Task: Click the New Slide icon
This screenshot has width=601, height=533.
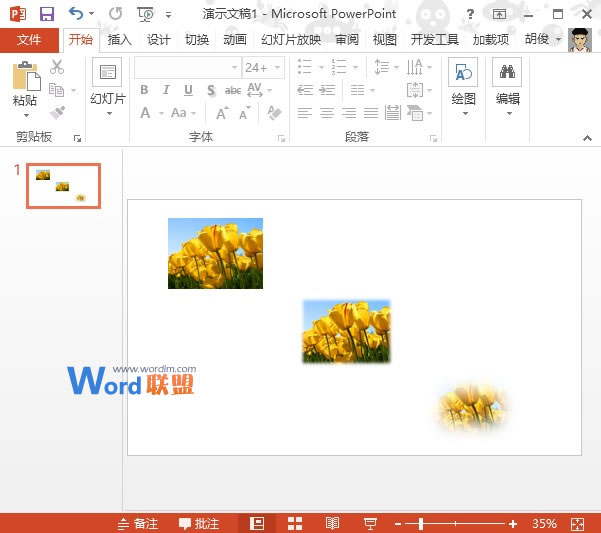Action: click(107, 72)
